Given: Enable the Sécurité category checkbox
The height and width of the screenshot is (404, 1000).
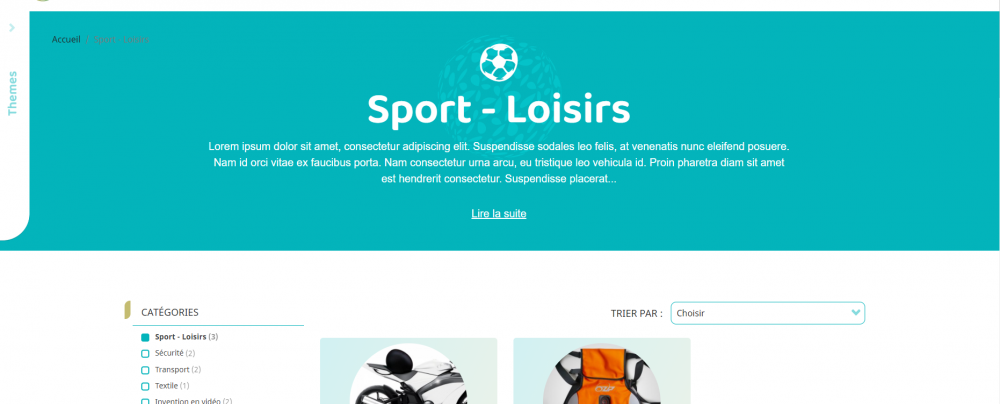Looking at the screenshot, I should click(x=145, y=354).
